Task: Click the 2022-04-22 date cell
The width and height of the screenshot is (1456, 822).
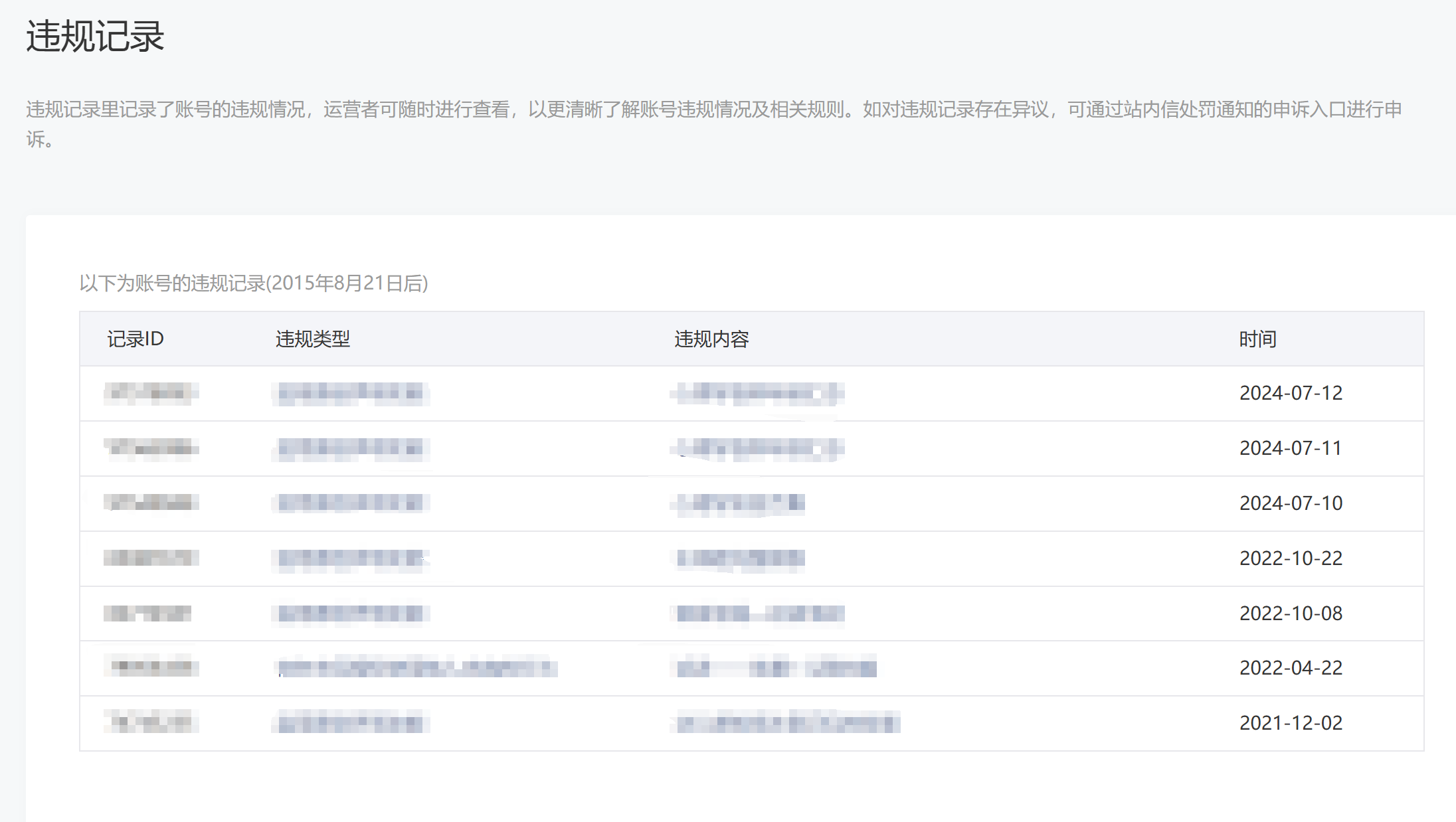Action: [x=1291, y=668]
